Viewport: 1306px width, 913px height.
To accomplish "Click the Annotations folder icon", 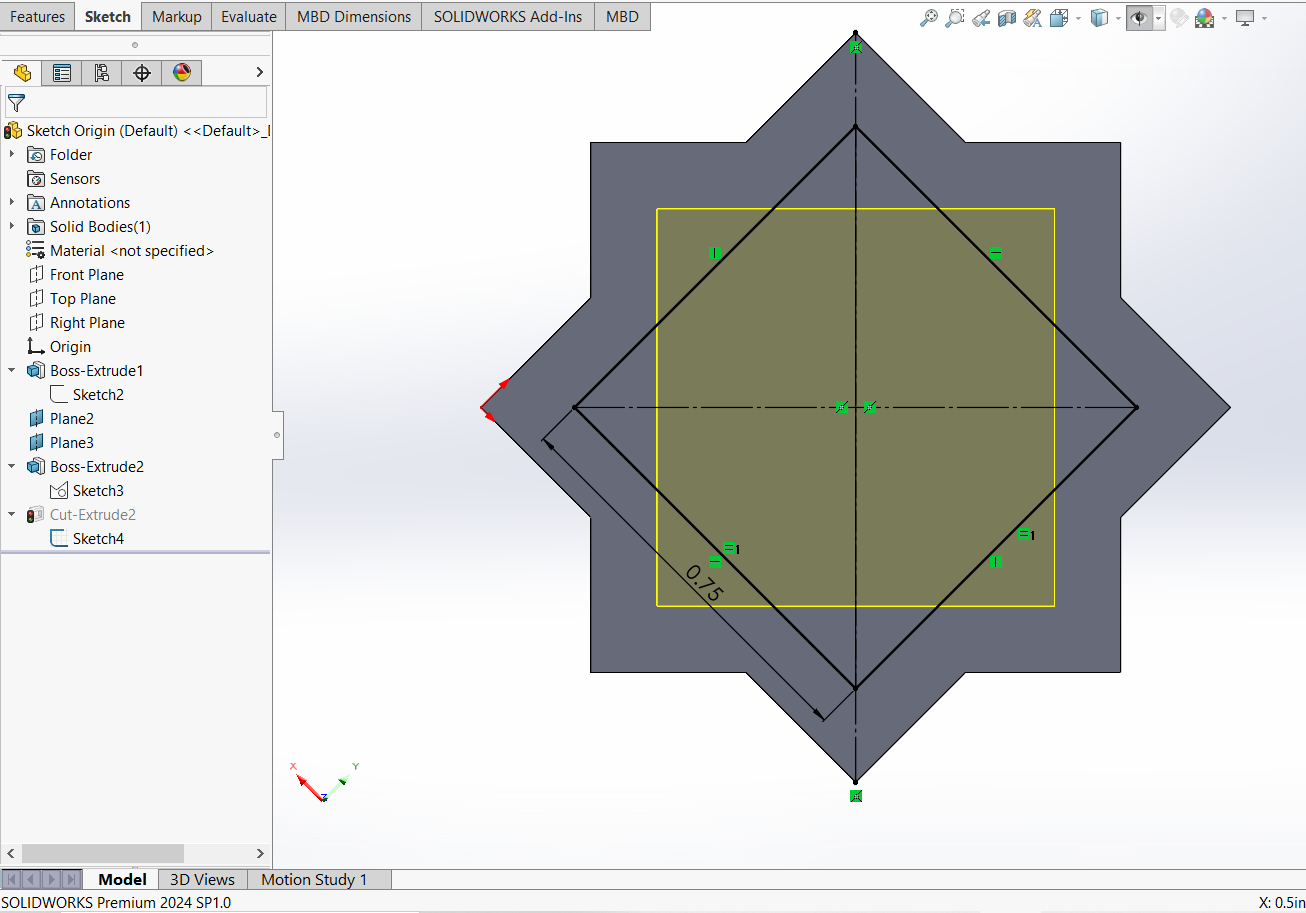I will coord(36,203).
